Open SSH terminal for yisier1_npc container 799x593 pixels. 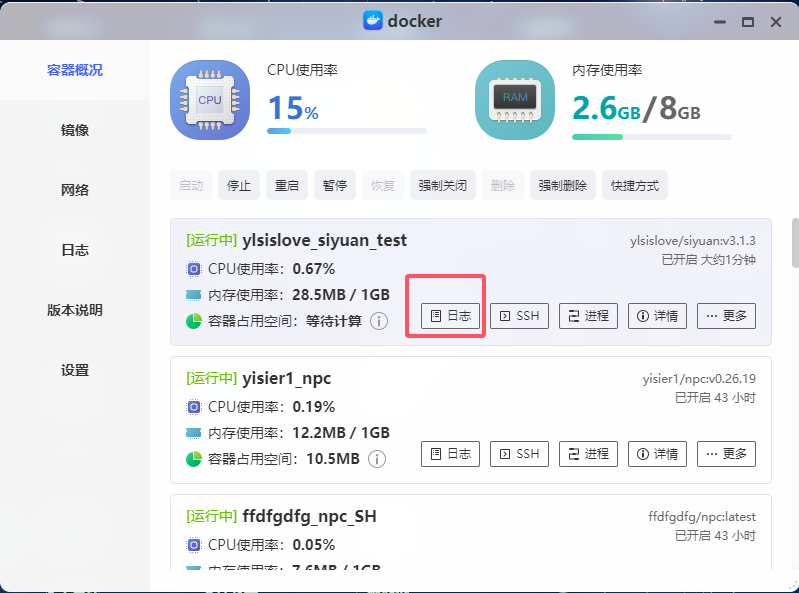(519, 454)
